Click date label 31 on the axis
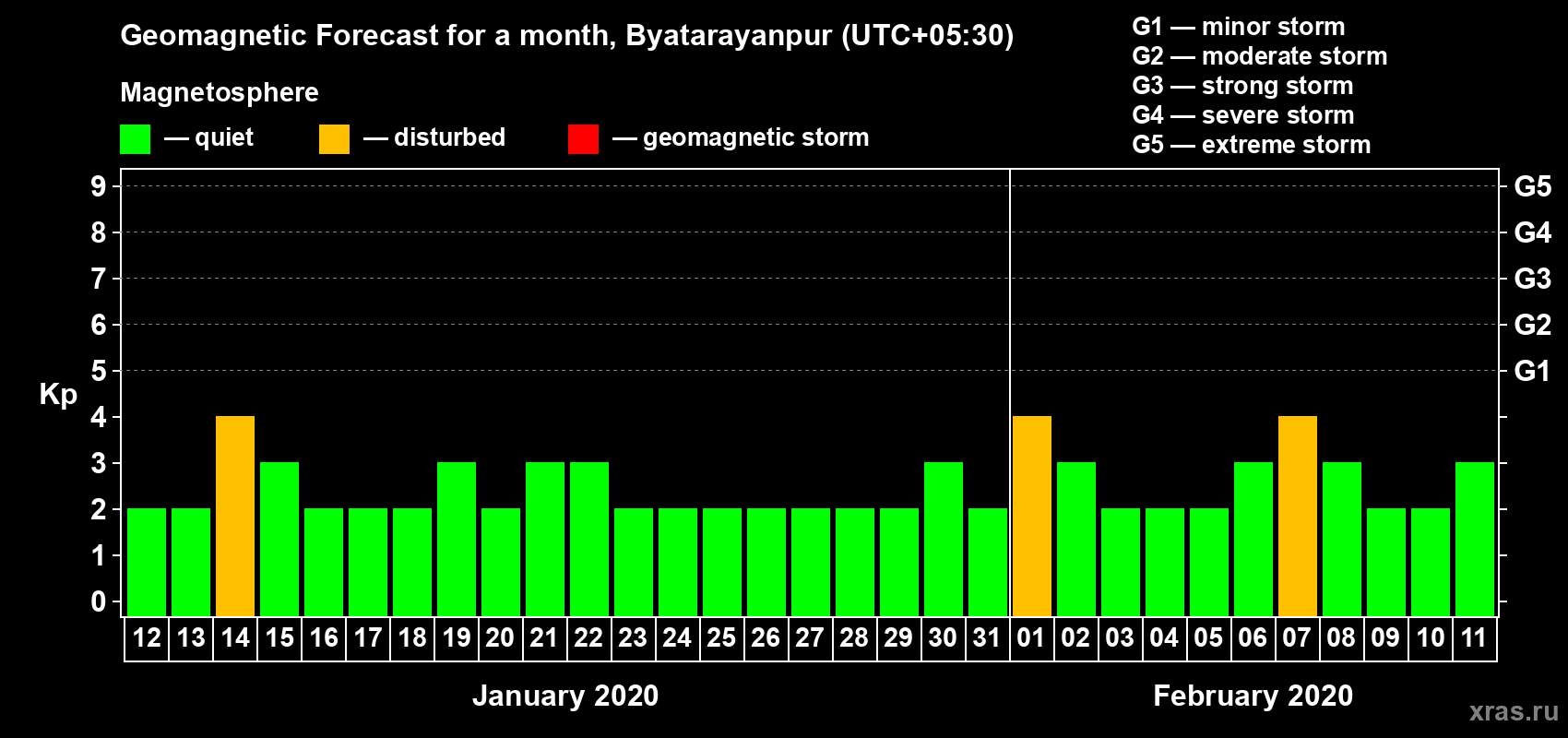1568x738 pixels. click(988, 637)
